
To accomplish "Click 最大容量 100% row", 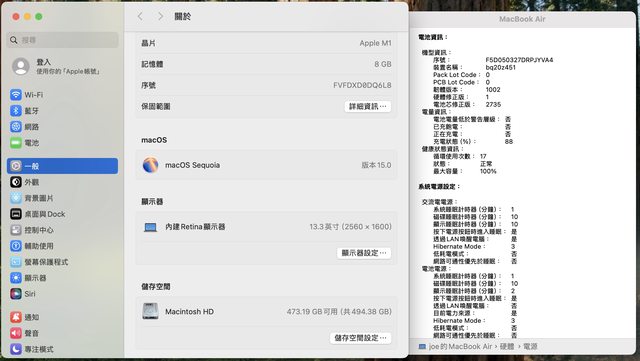I will pyautogui.click(x=464, y=171).
